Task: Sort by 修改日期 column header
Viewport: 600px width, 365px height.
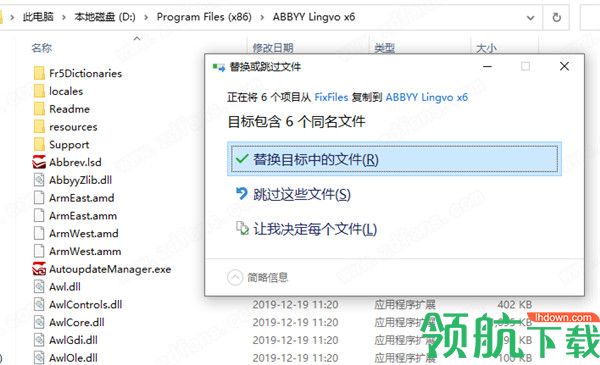Action: point(273,48)
